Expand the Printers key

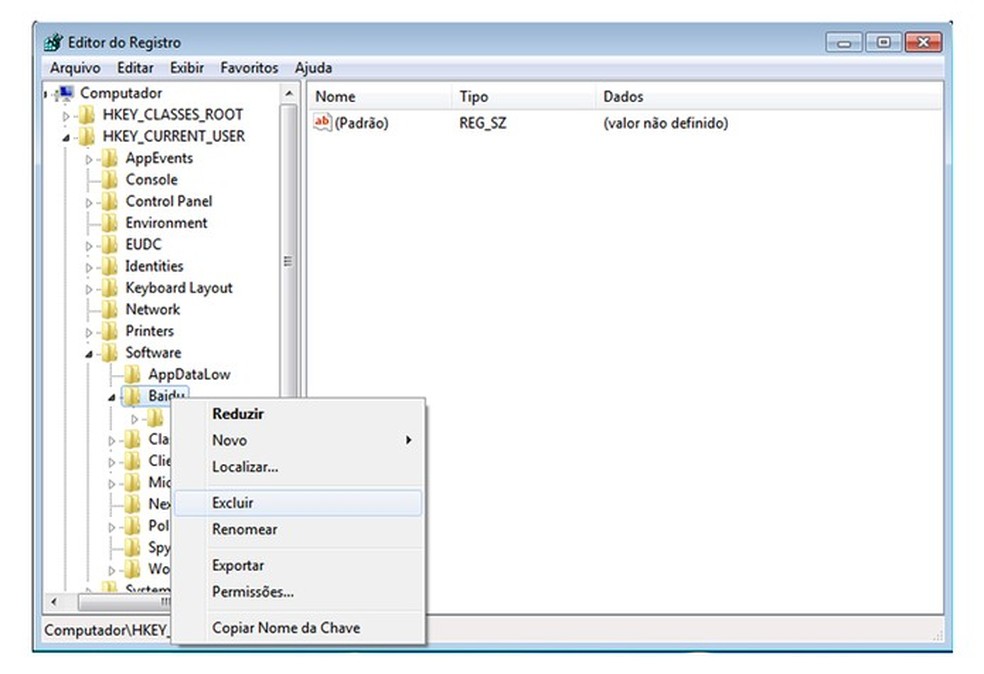(88, 333)
